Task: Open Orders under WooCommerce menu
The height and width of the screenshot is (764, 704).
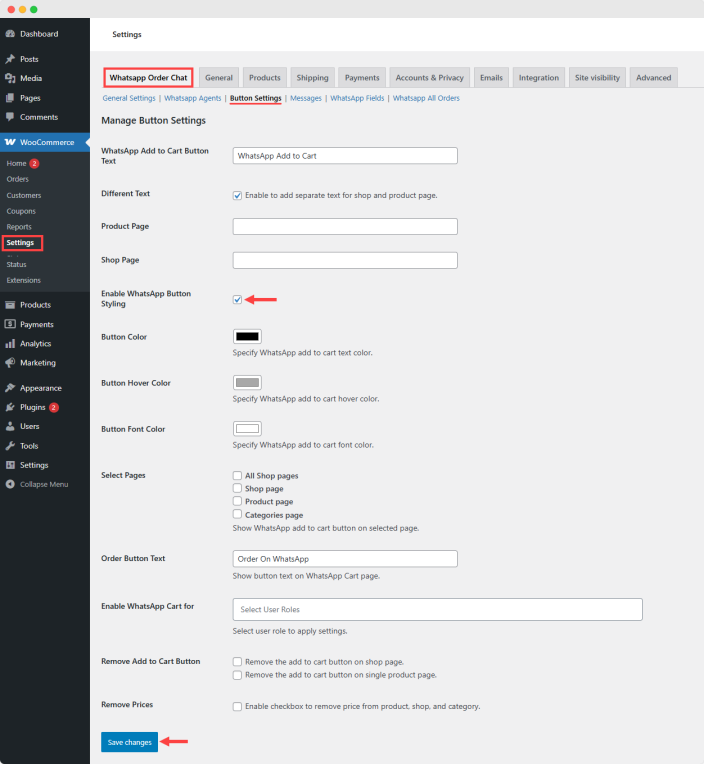Action: tap(18, 179)
